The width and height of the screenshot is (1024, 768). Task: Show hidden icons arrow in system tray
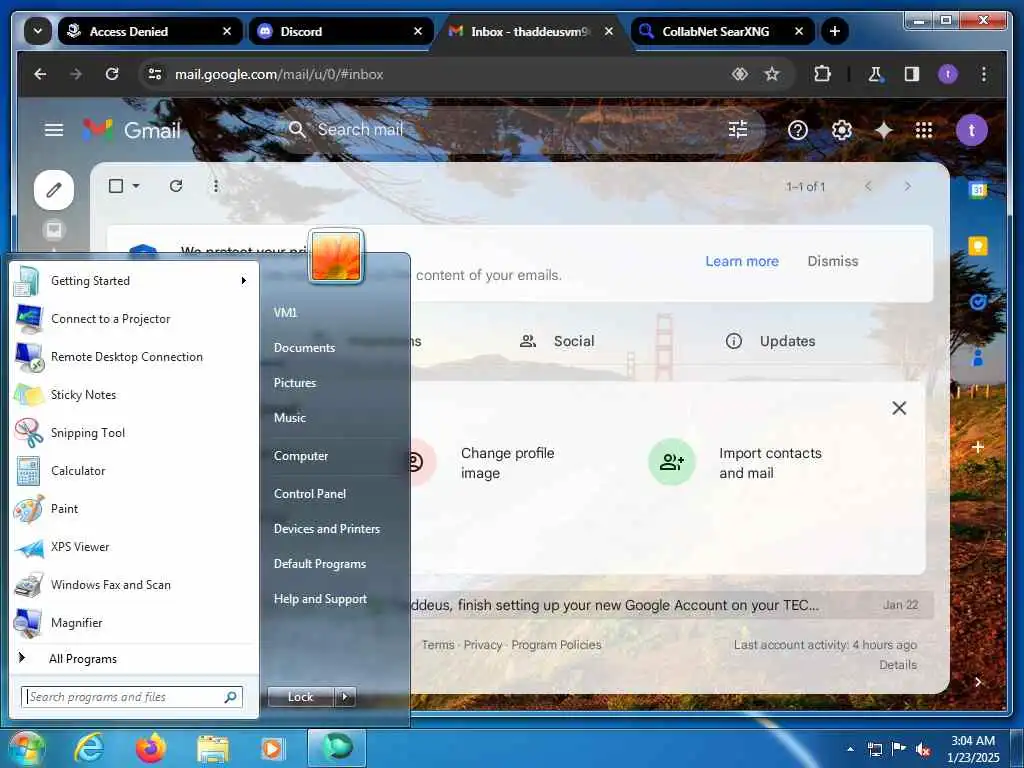point(850,749)
